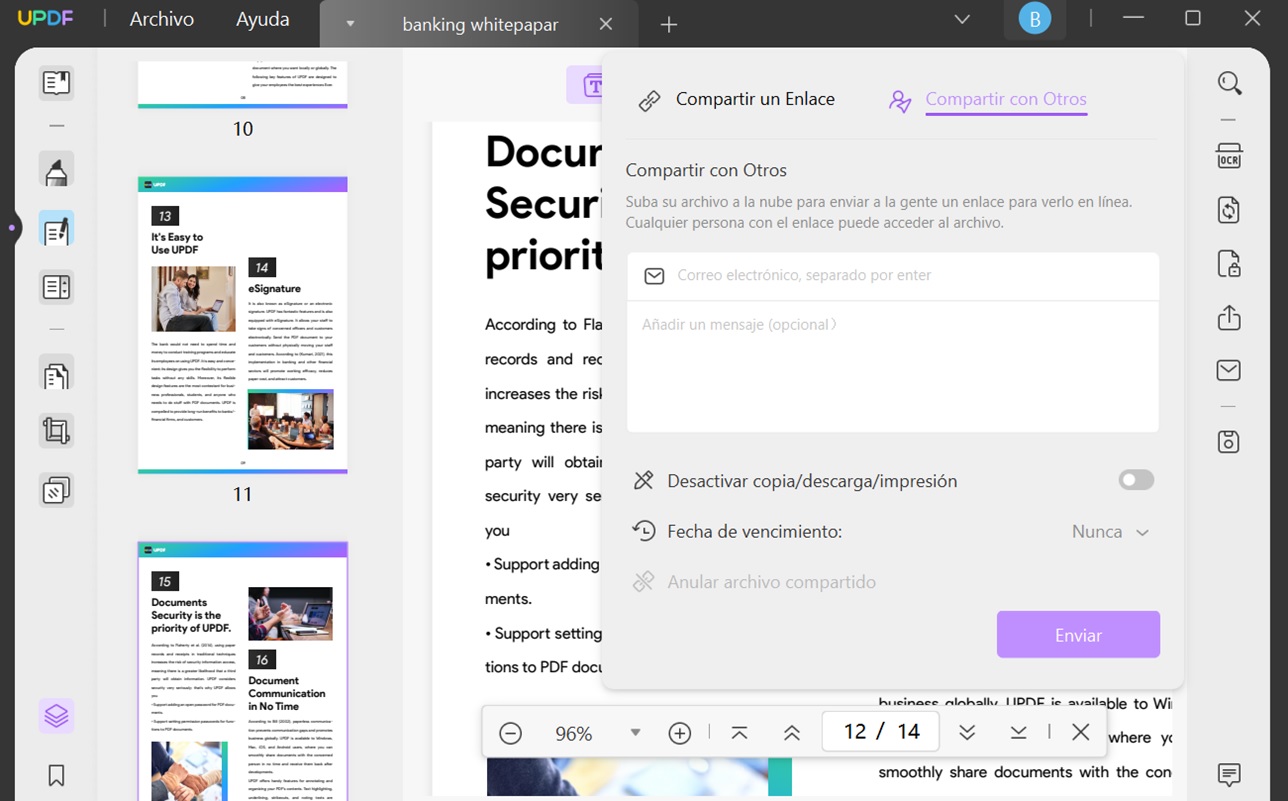Viewport: 1288px width, 801px height.
Task: Close the banking whitepapar tab
Action: (606, 24)
